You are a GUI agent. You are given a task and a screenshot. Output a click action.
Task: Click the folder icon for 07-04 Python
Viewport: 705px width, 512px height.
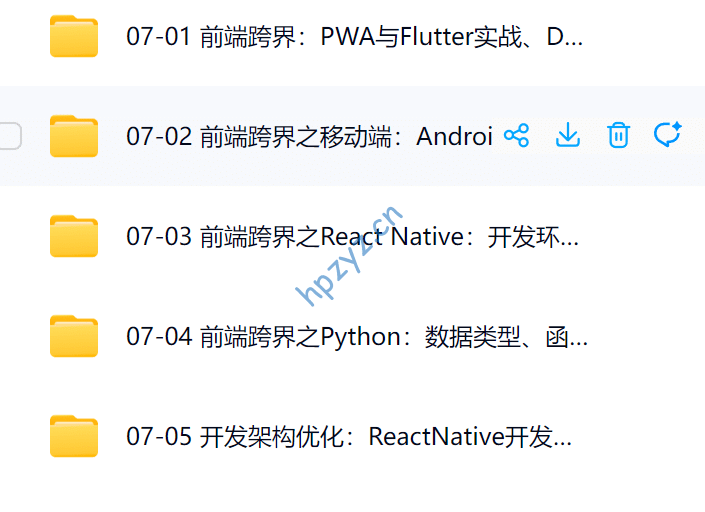tap(74, 337)
